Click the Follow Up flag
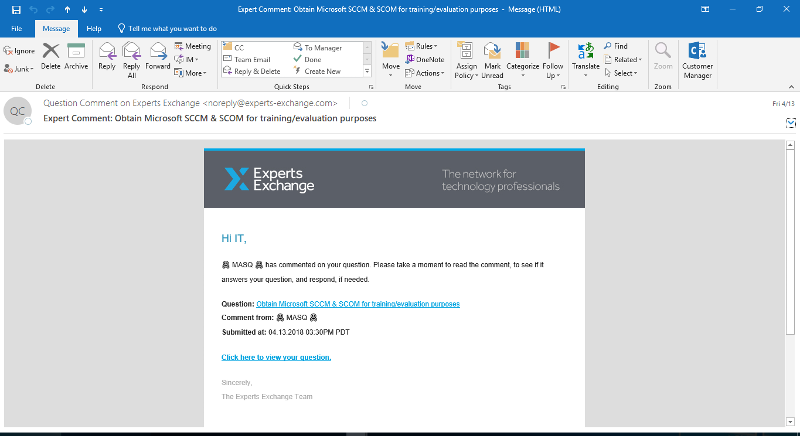 pos(553,60)
